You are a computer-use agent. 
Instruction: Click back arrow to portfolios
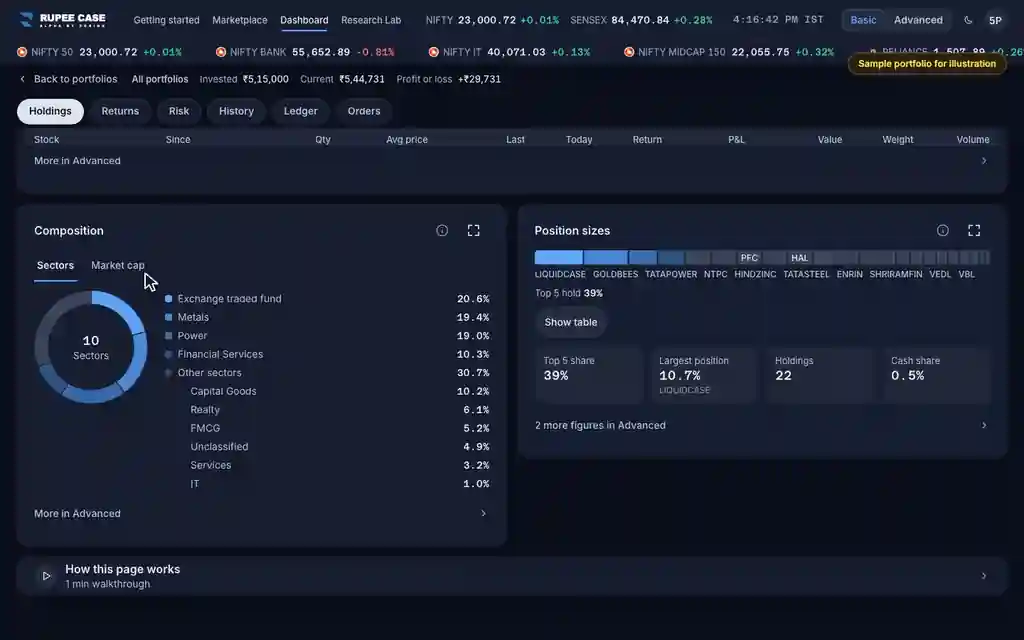click(22, 79)
